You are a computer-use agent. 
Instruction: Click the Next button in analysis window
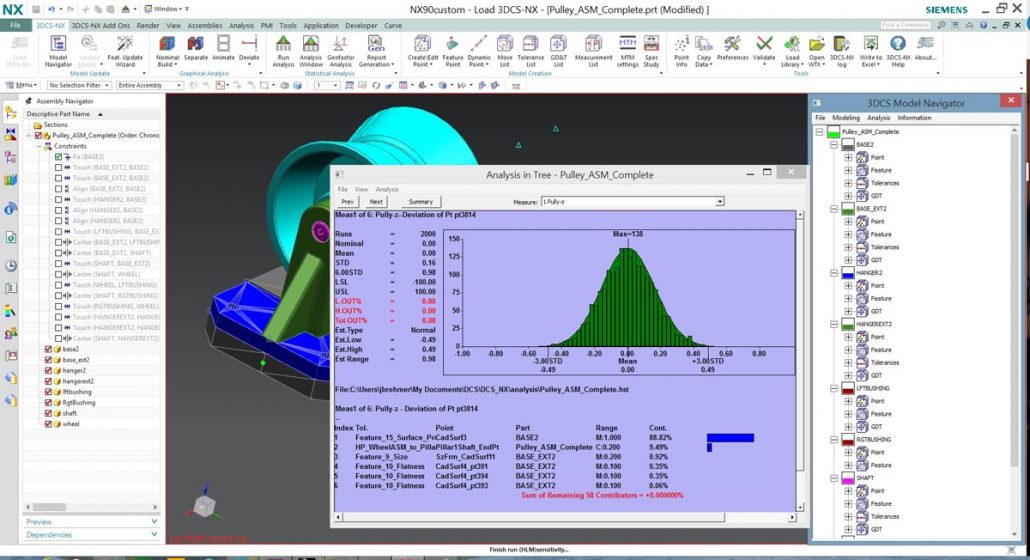coord(376,202)
